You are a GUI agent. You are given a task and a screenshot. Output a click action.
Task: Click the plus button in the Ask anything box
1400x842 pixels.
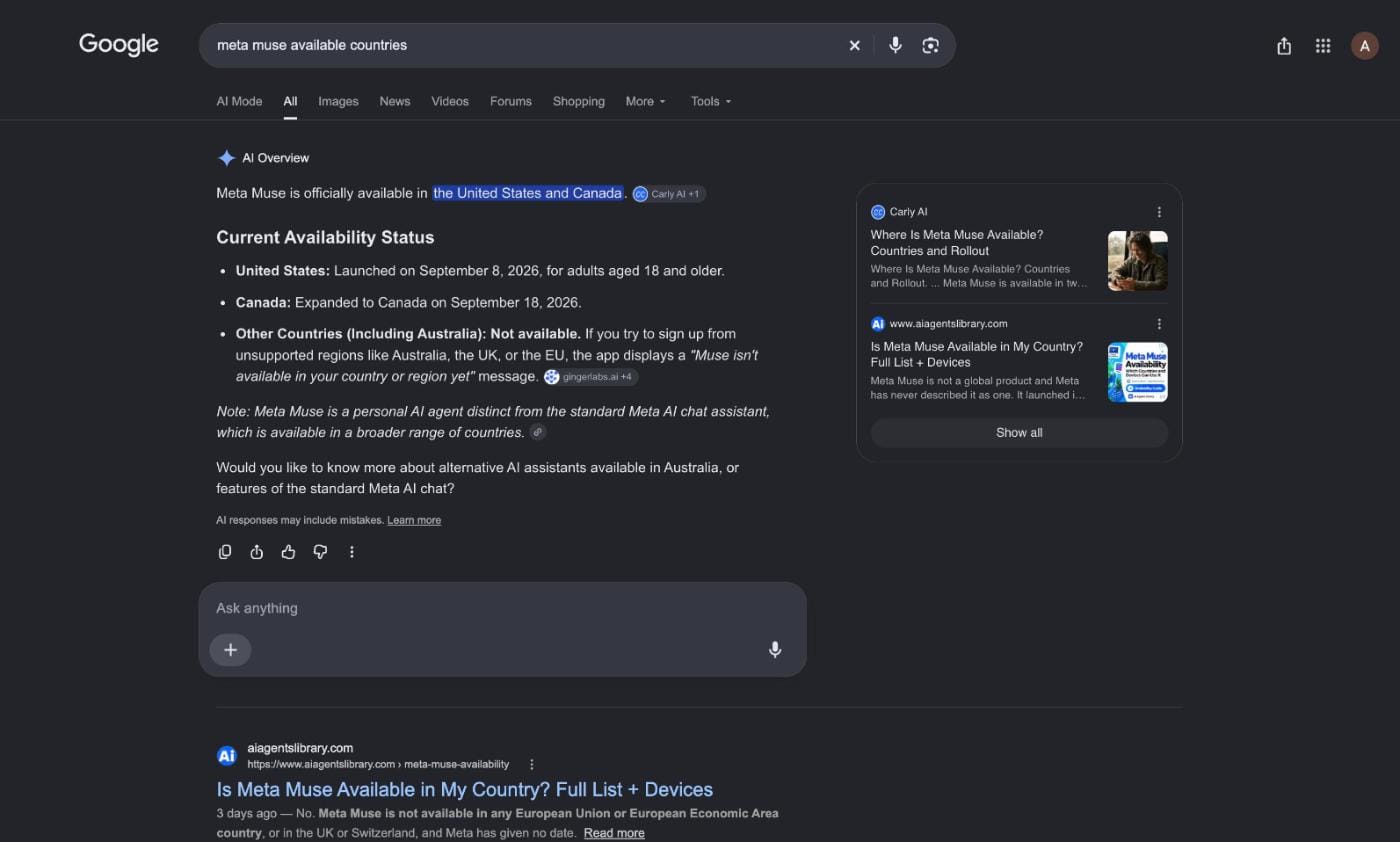click(230, 650)
